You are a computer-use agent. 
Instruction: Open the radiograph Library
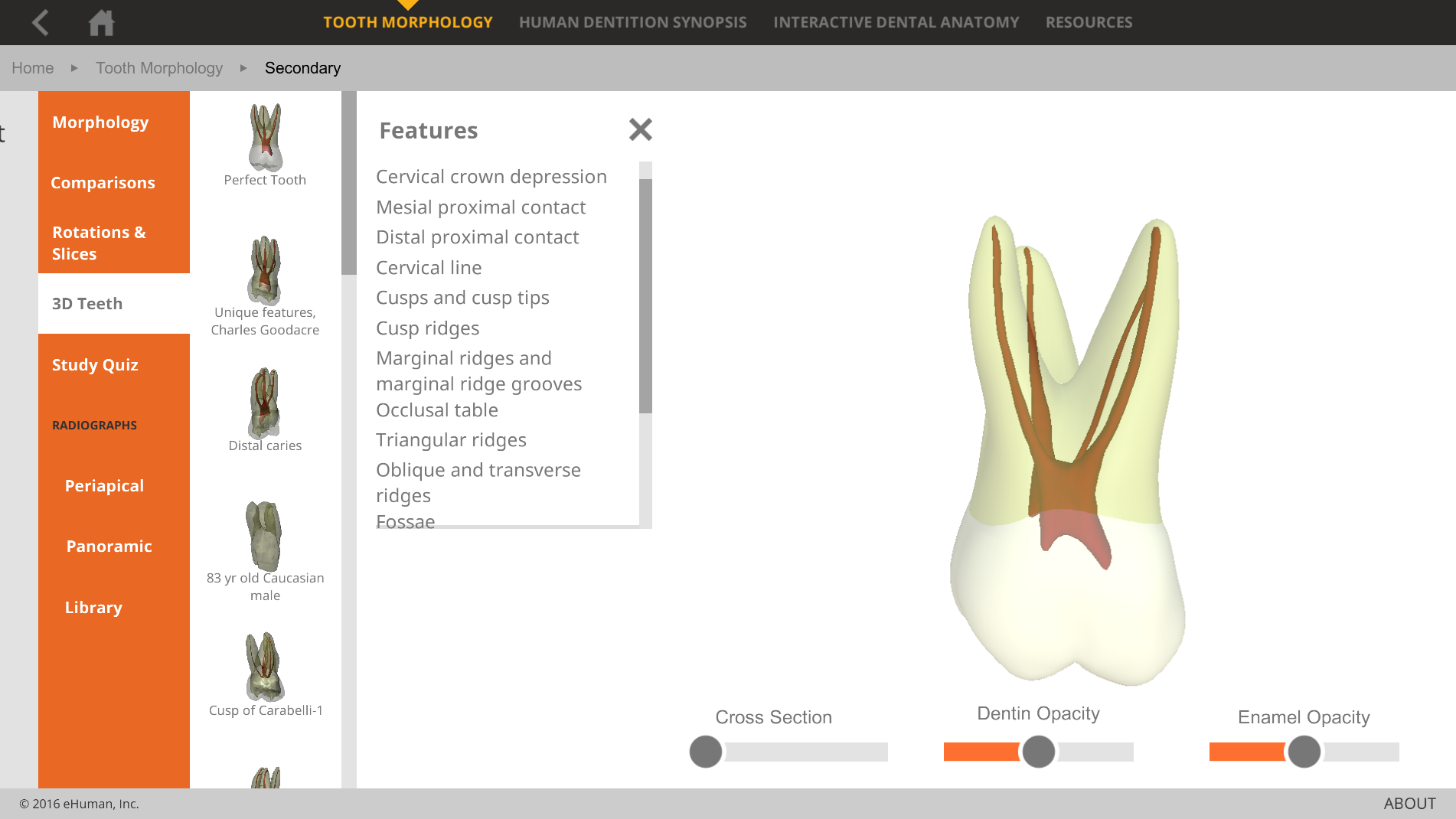[x=114, y=607]
